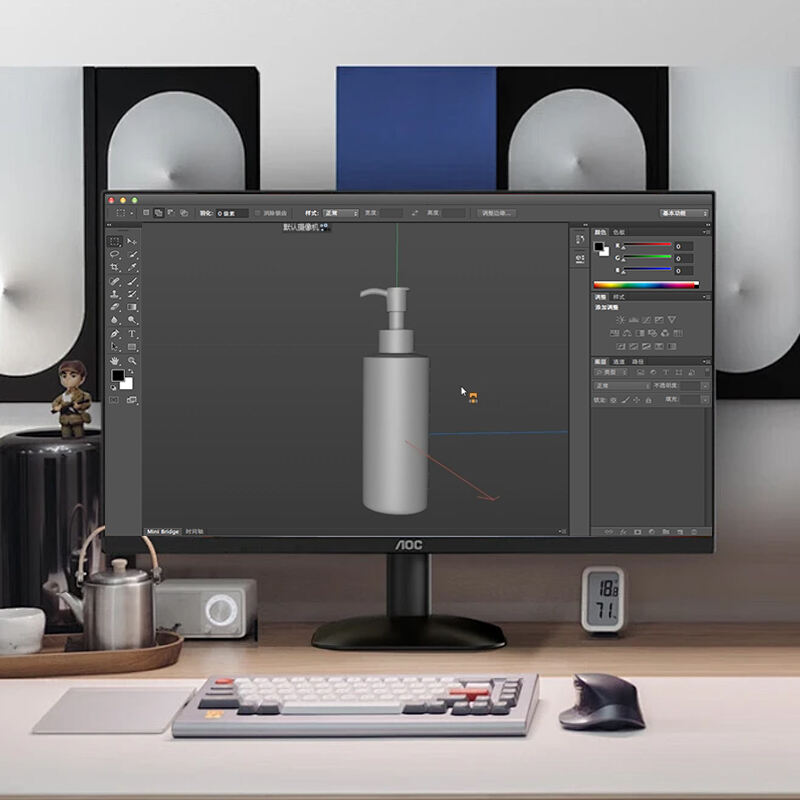Select the Type tool (T icon)
Image resolution: width=800 pixels, height=800 pixels.
coord(132,334)
